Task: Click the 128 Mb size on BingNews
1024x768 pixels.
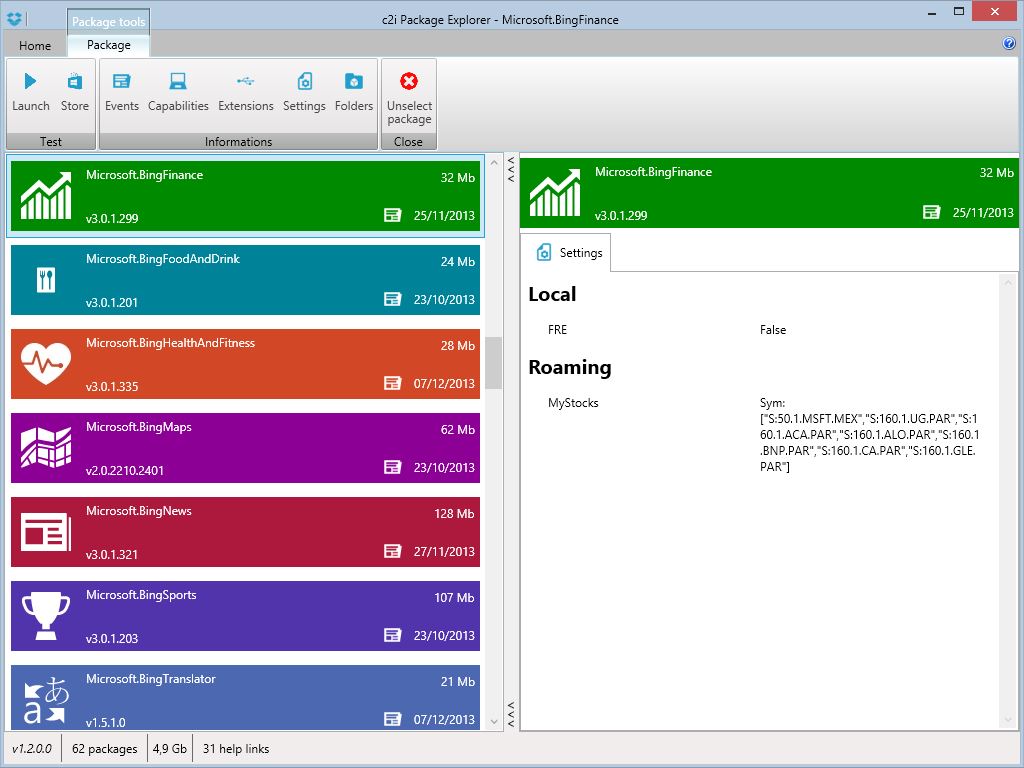Action: coord(455,514)
